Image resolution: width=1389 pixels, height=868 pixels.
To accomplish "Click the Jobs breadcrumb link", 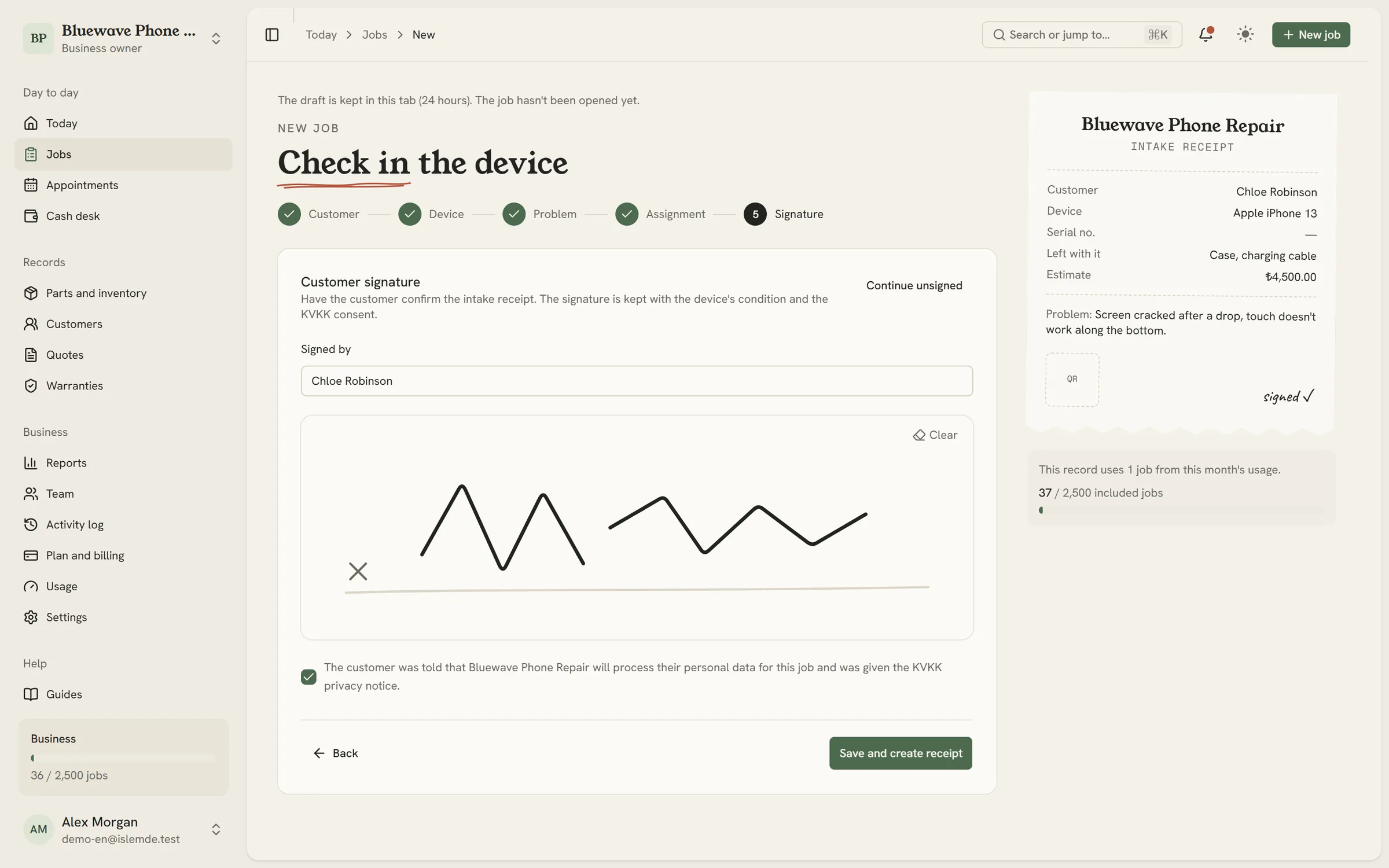I will 374,35.
